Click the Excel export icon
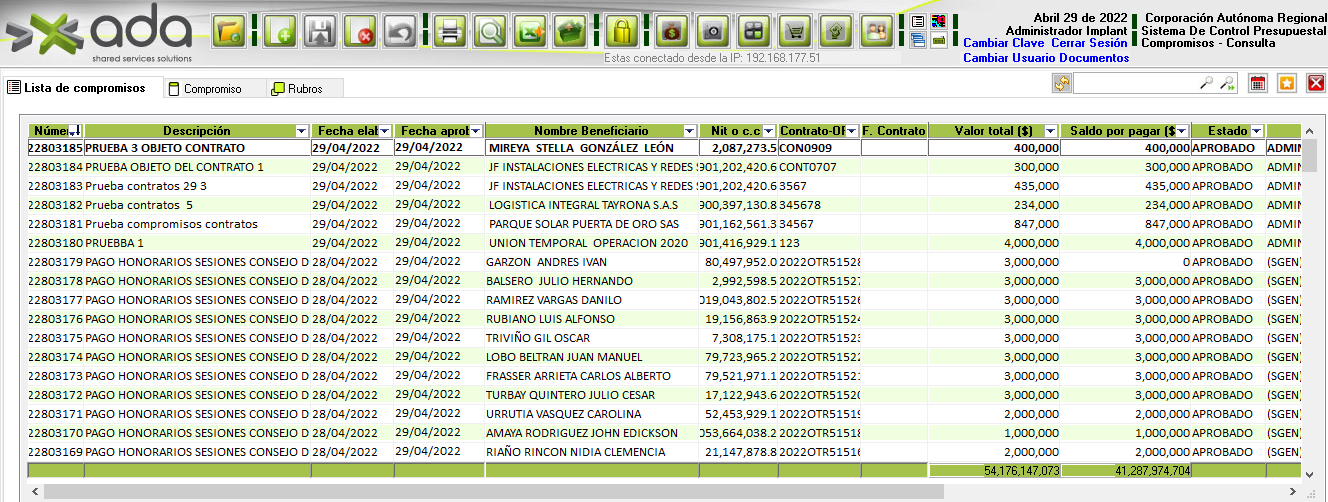 [x=530, y=32]
